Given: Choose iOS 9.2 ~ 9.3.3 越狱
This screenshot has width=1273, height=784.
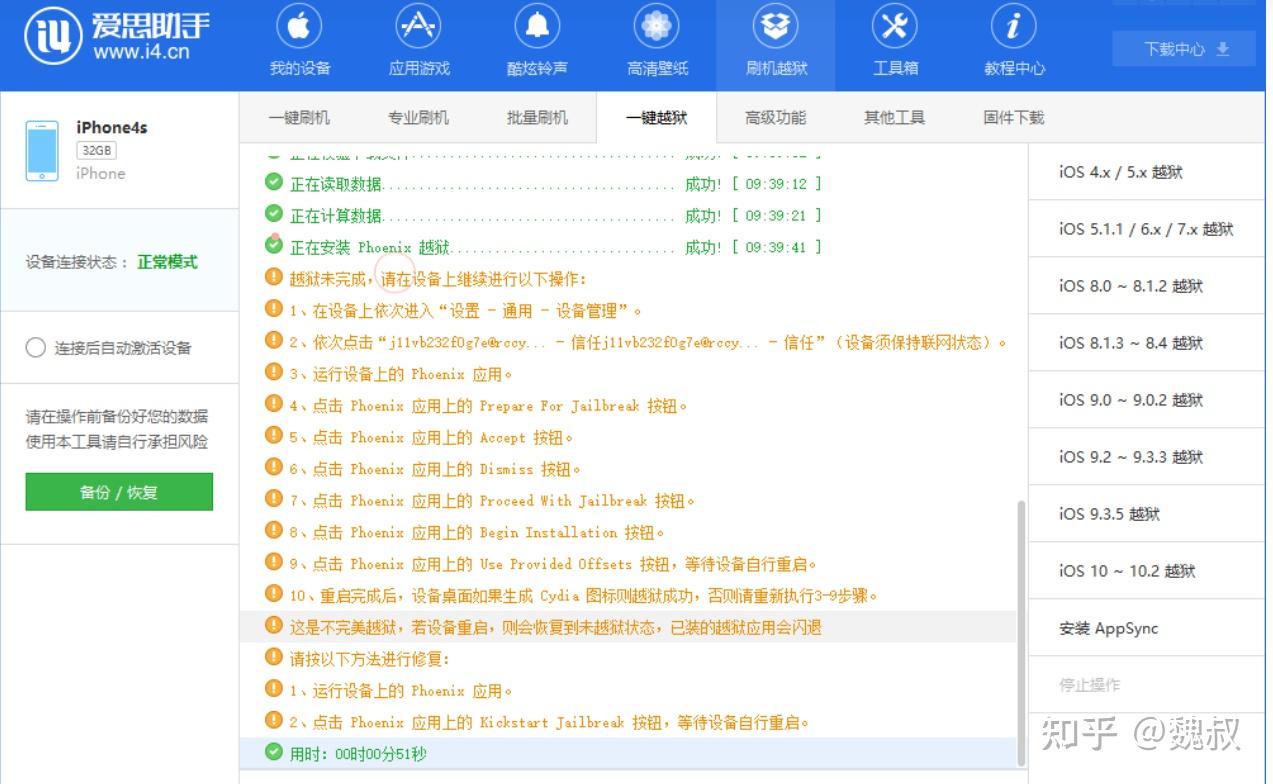Looking at the screenshot, I should (1146, 457).
